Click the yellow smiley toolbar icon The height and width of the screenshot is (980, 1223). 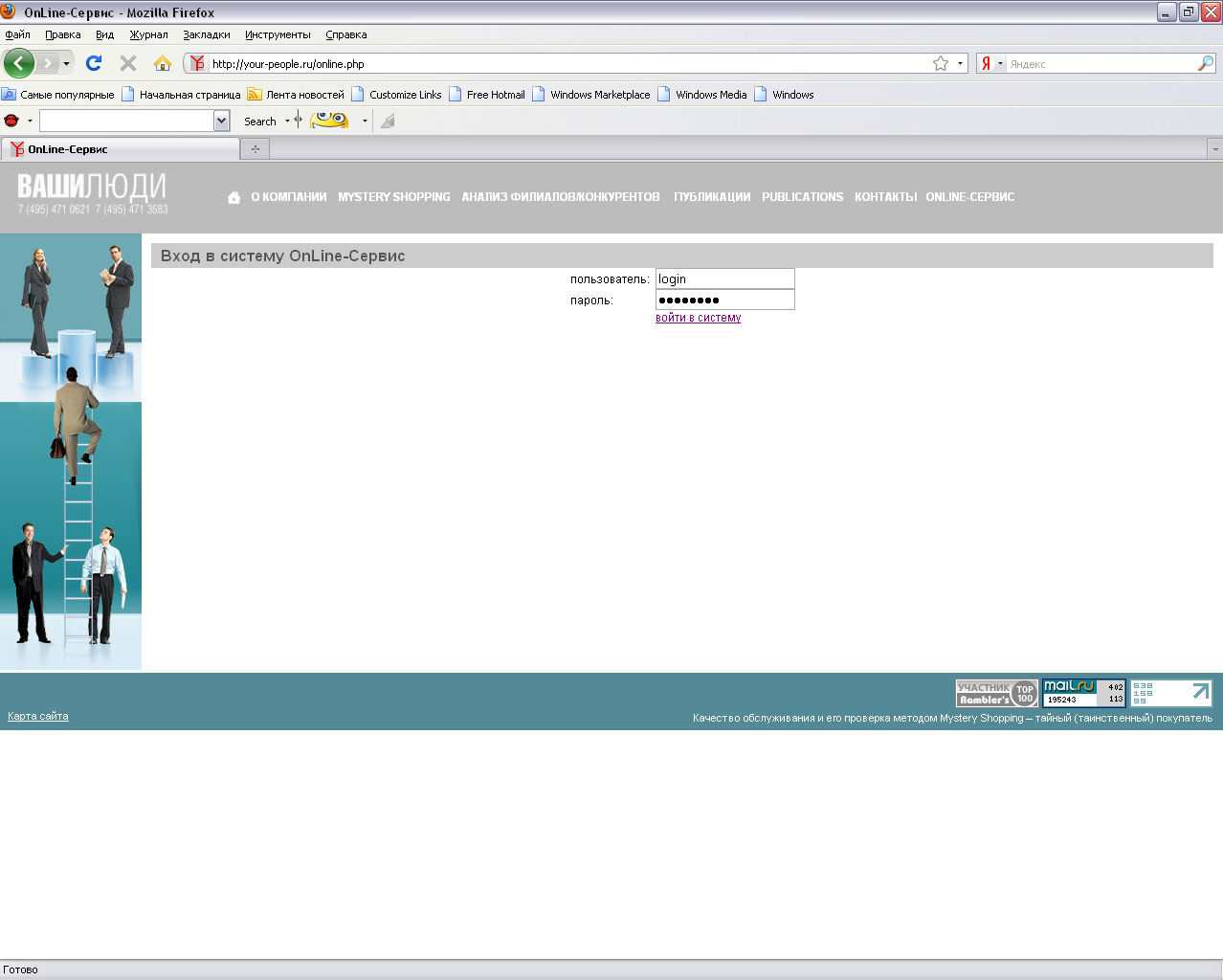point(329,121)
